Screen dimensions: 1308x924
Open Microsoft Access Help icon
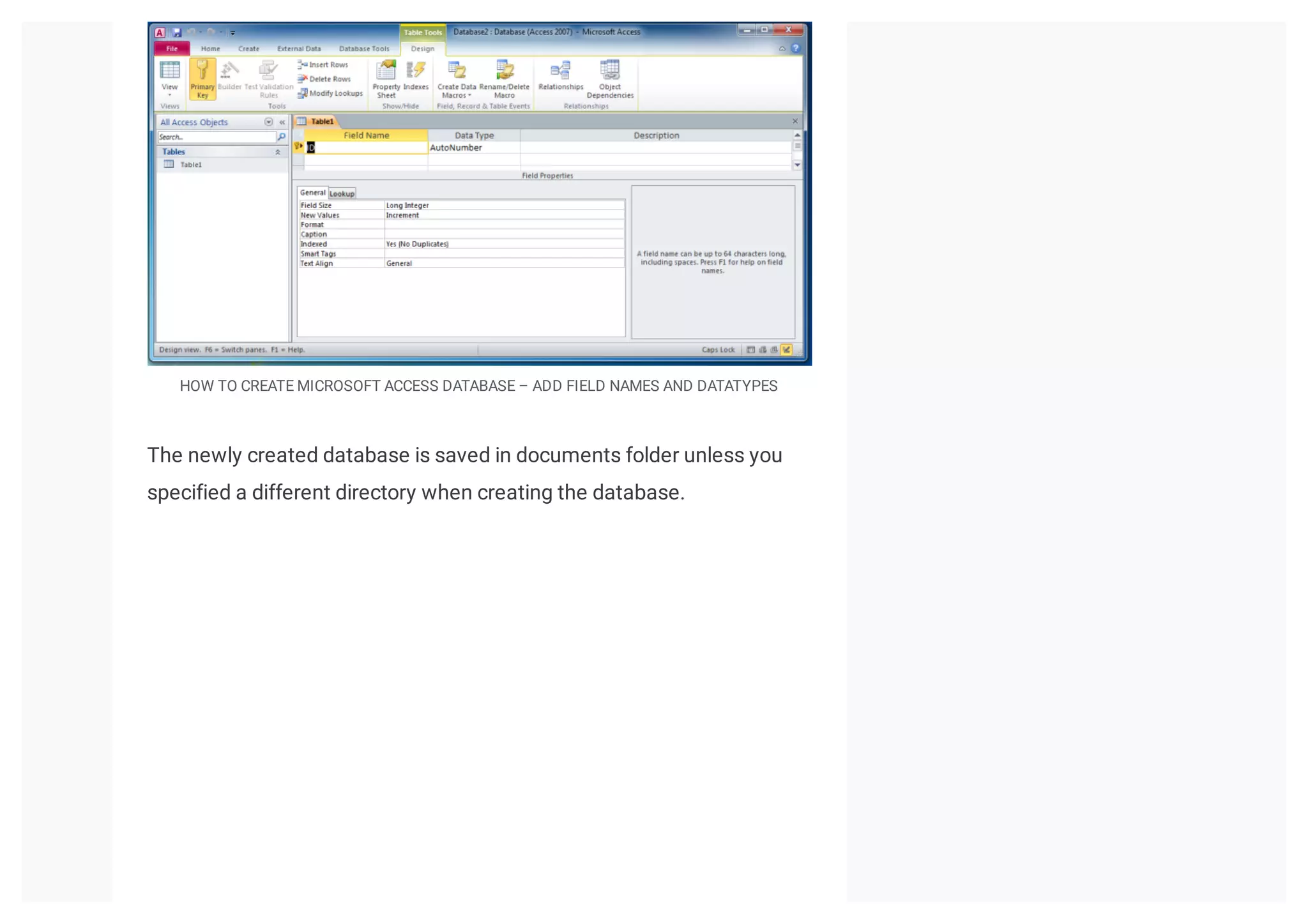click(x=796, y=49)
